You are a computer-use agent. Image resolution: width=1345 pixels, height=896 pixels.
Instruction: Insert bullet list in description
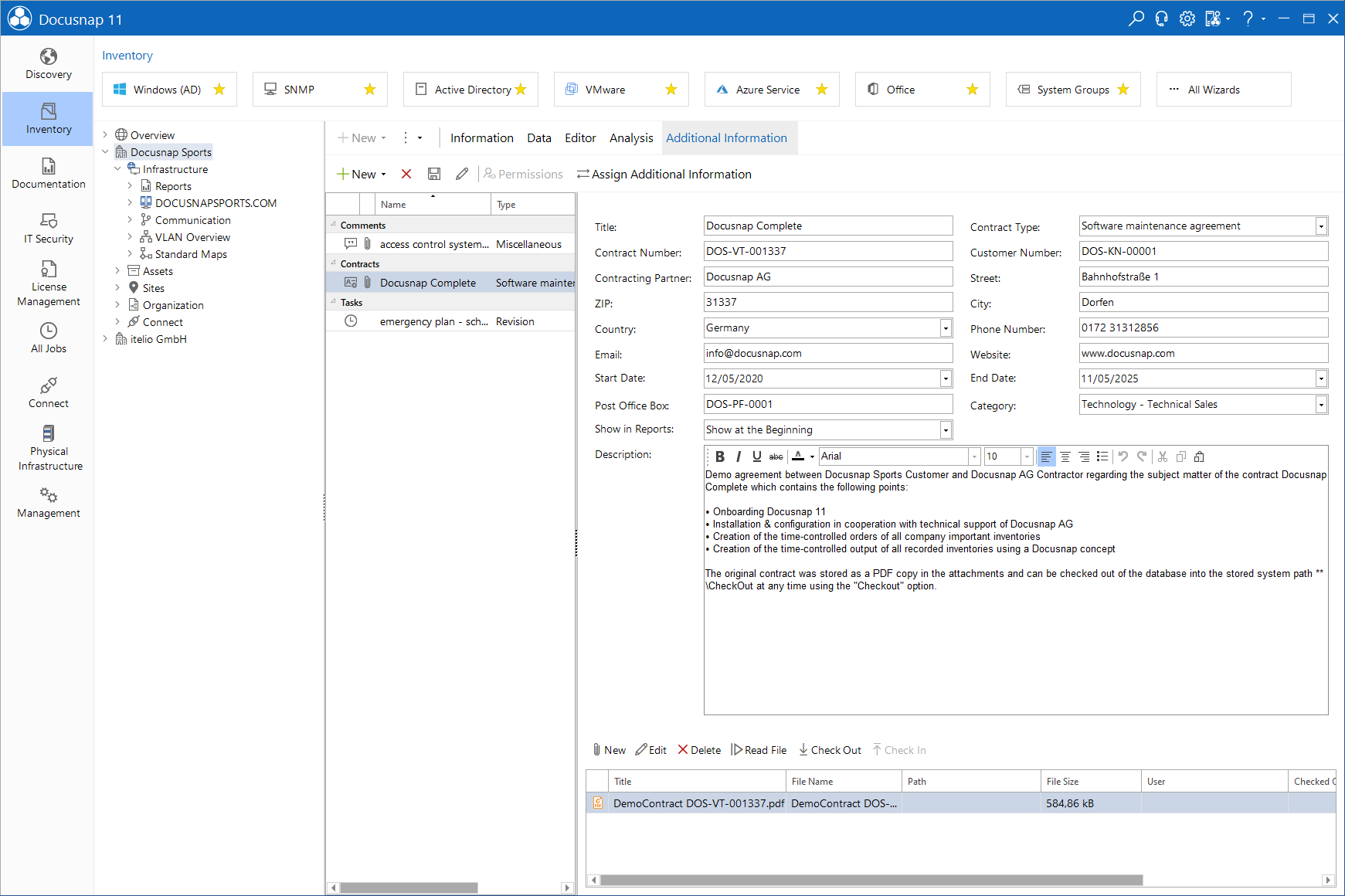(x=1102, y=456)
